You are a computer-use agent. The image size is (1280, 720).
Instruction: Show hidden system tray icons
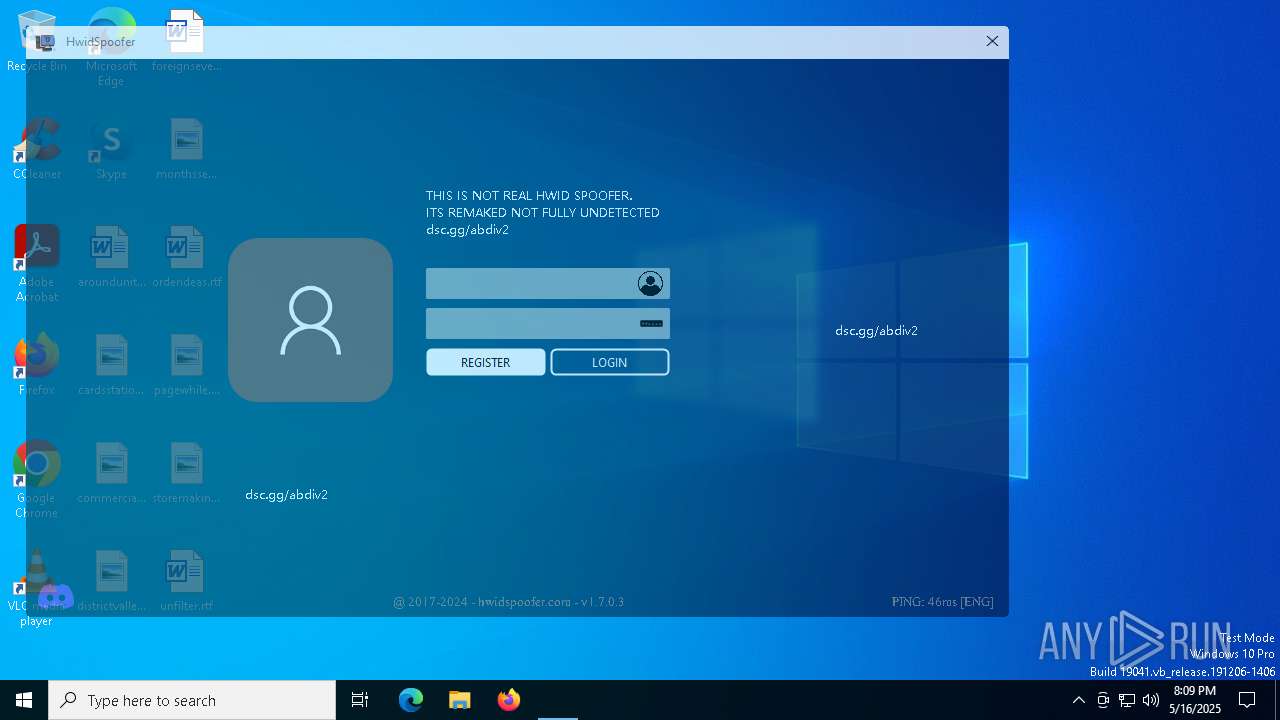point(1078,700)
